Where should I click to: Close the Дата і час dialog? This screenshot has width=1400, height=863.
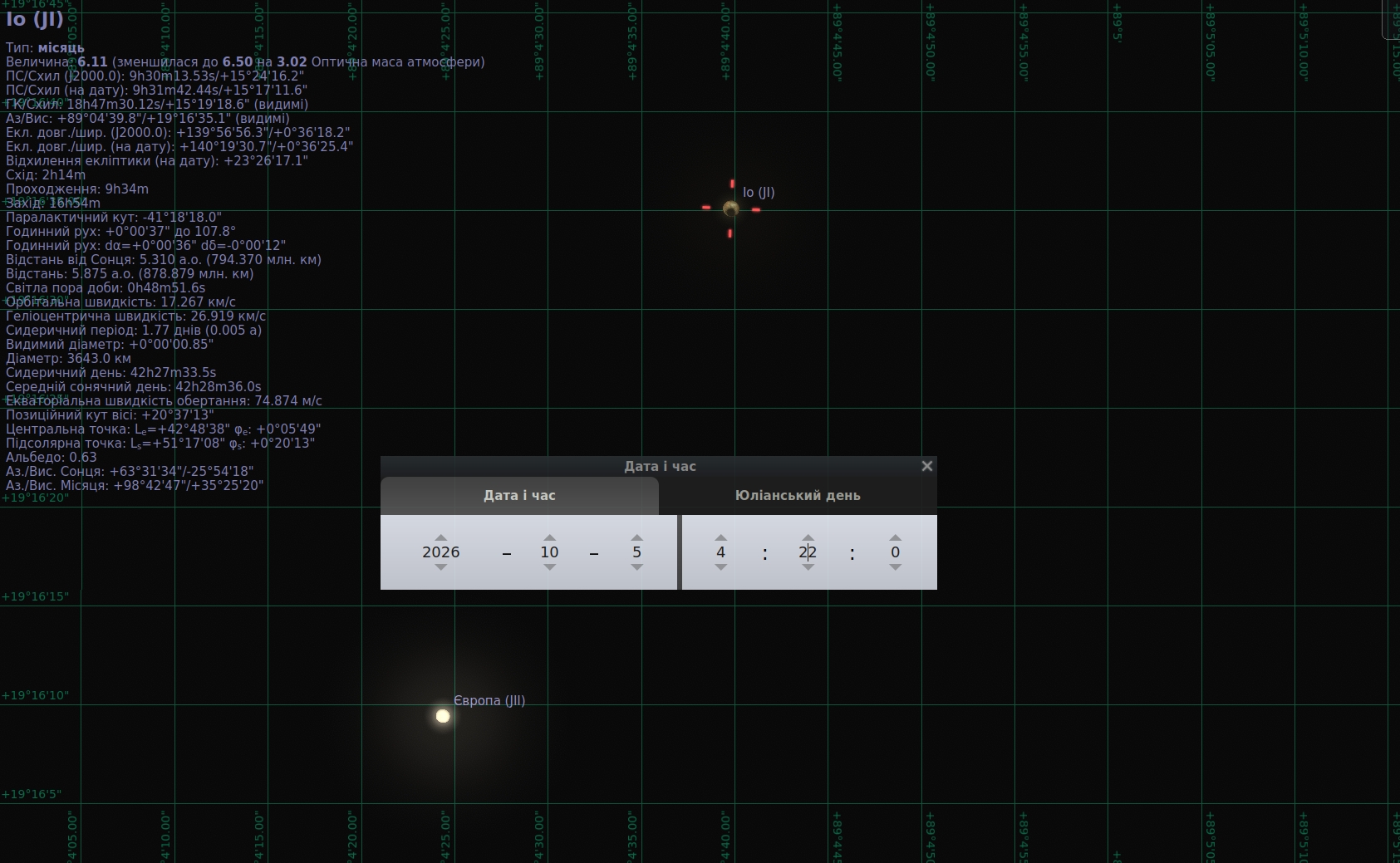(927, 466)
